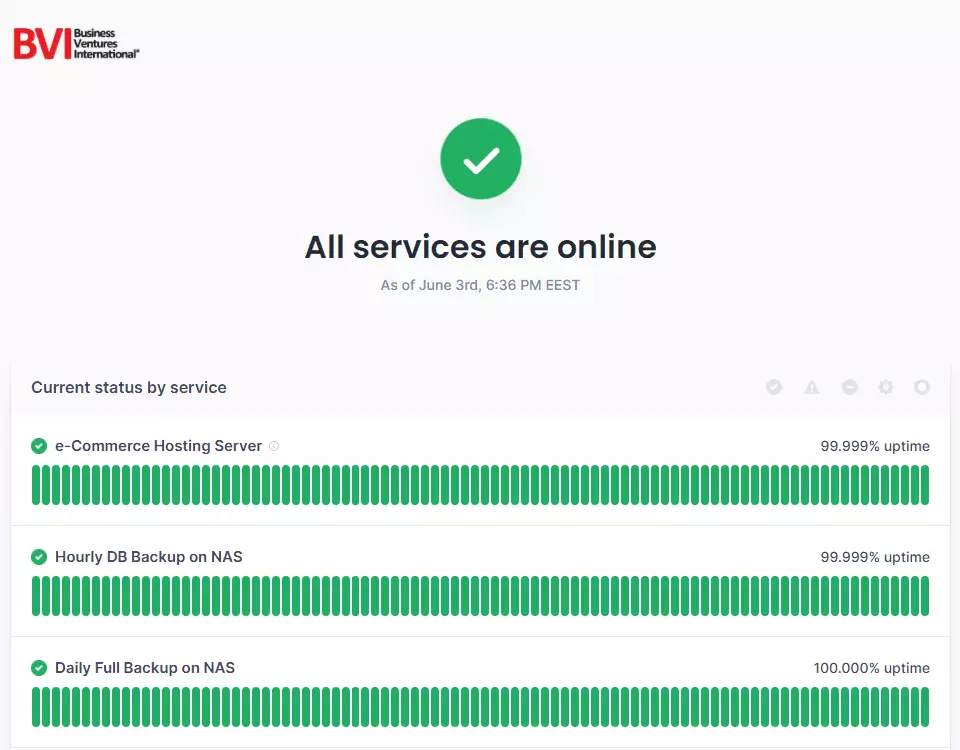The image size is (960, 750).
Task: Click the All services are online heading
Action: pyautogui.click(x=481, y=247)
